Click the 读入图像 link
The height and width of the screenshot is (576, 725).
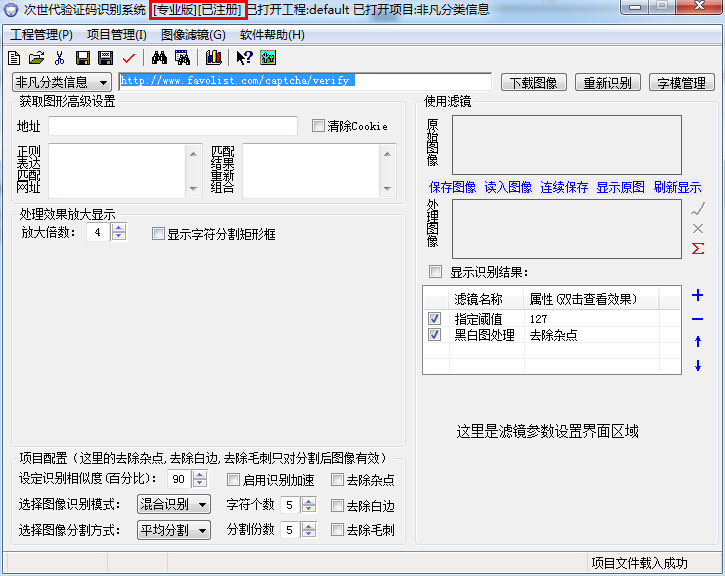(x=508, y=187)
